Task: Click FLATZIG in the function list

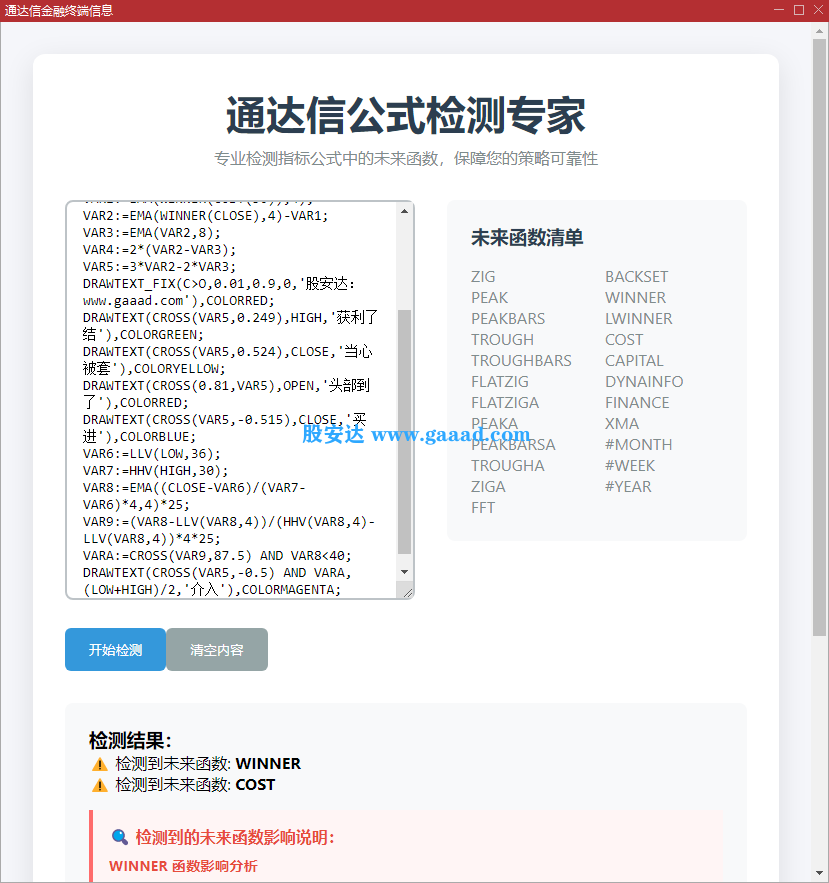Action: coord(500,382)
